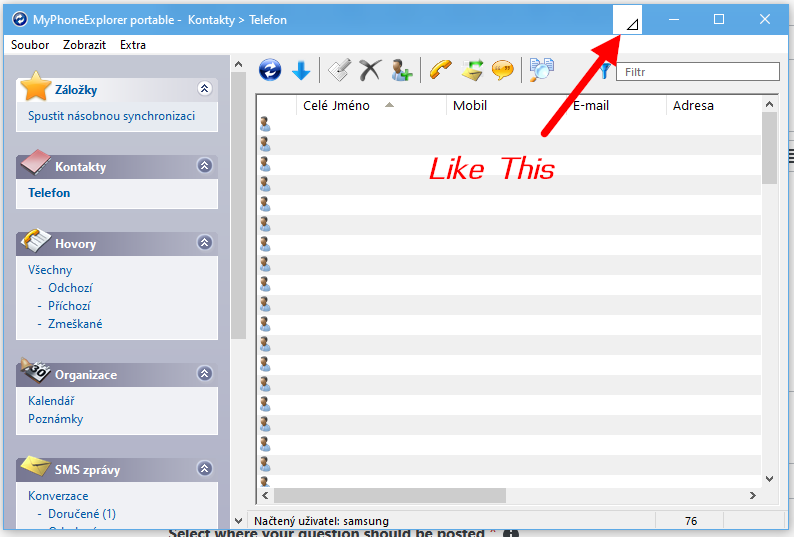794x537 pixels.
Task: Click the search duplicates magnifier icon
Action: tap(541, 70)
